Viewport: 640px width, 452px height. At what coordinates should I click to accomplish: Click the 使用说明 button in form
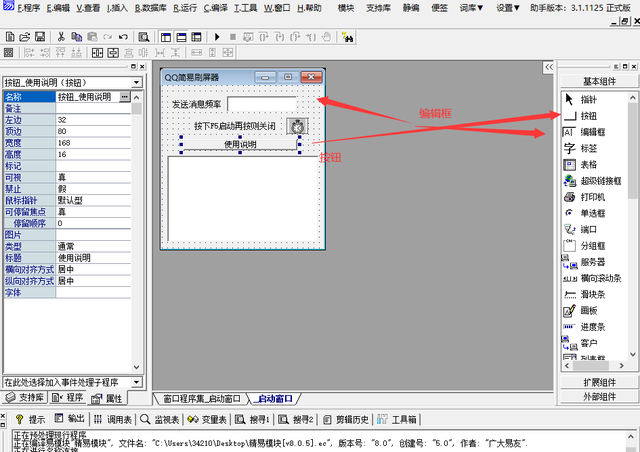(240, 144)
